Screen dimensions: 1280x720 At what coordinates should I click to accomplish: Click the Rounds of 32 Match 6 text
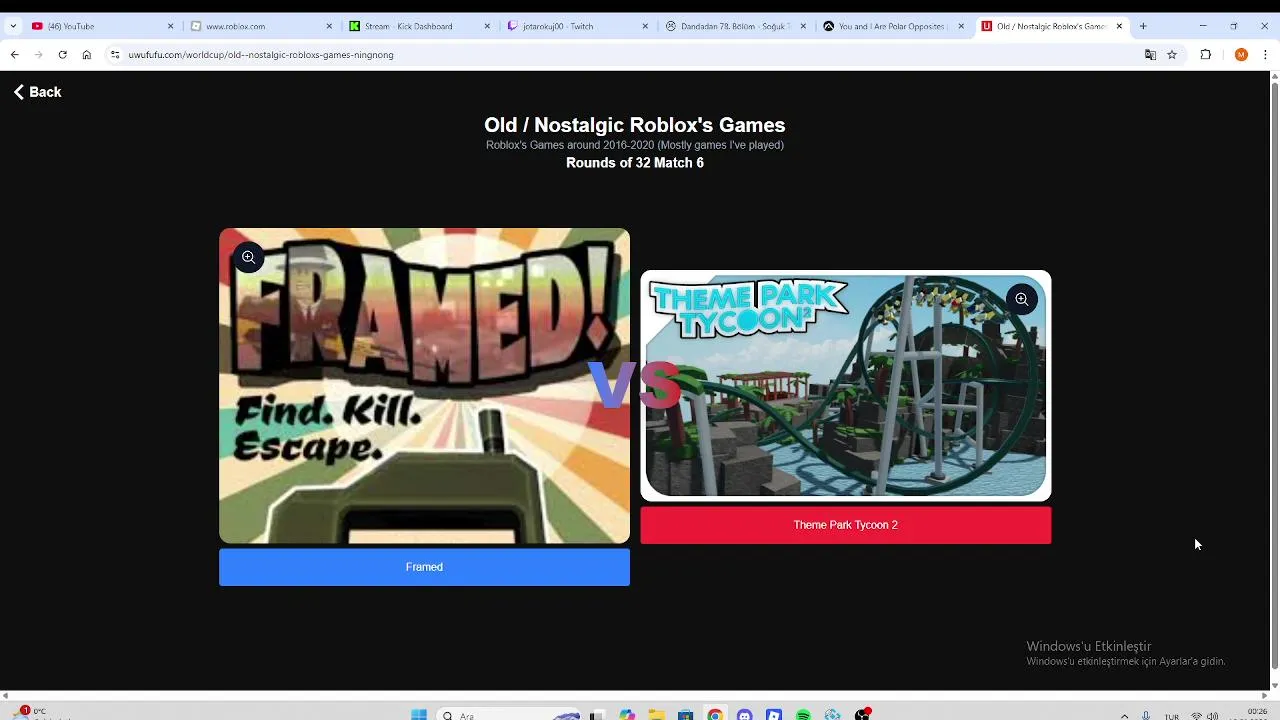tap(634, 163)
